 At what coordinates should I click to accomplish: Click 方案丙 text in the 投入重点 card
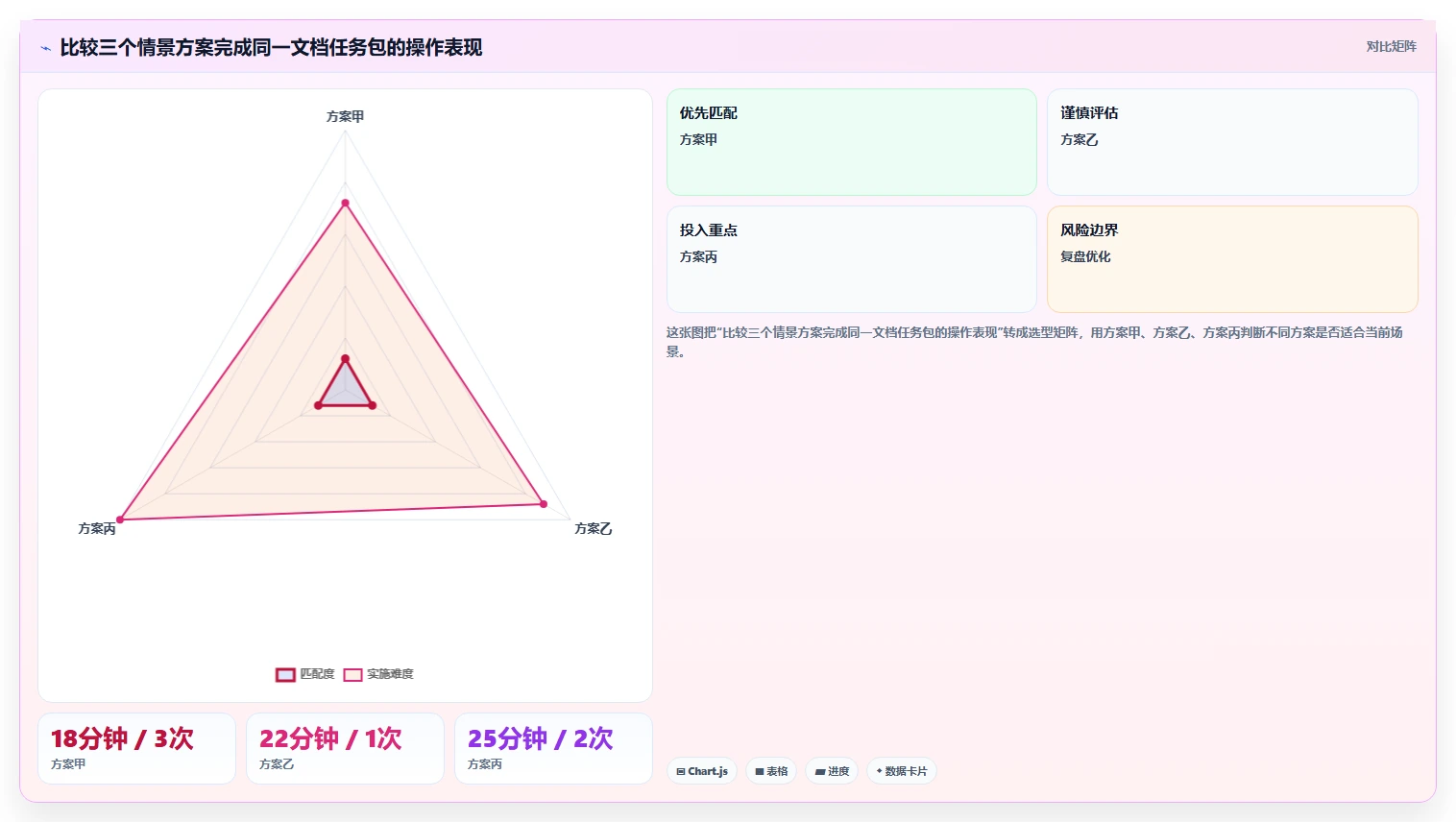(698, 256)
